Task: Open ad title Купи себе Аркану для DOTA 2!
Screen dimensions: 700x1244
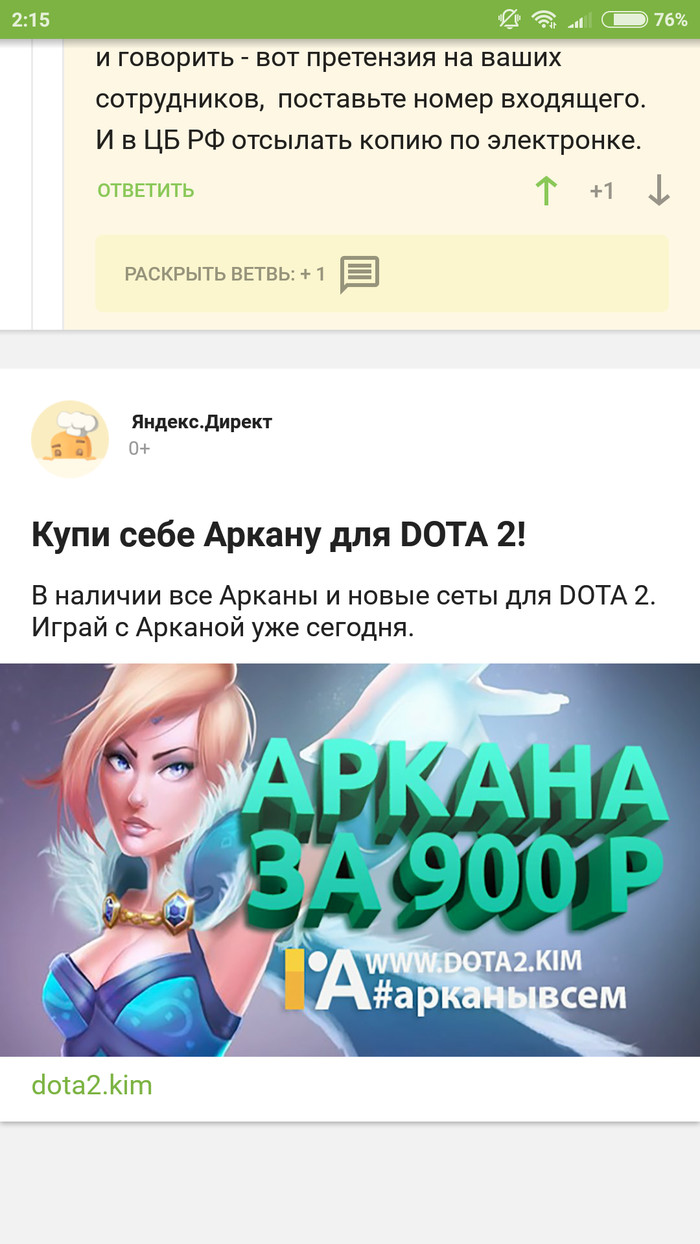Action: [279, 535]
